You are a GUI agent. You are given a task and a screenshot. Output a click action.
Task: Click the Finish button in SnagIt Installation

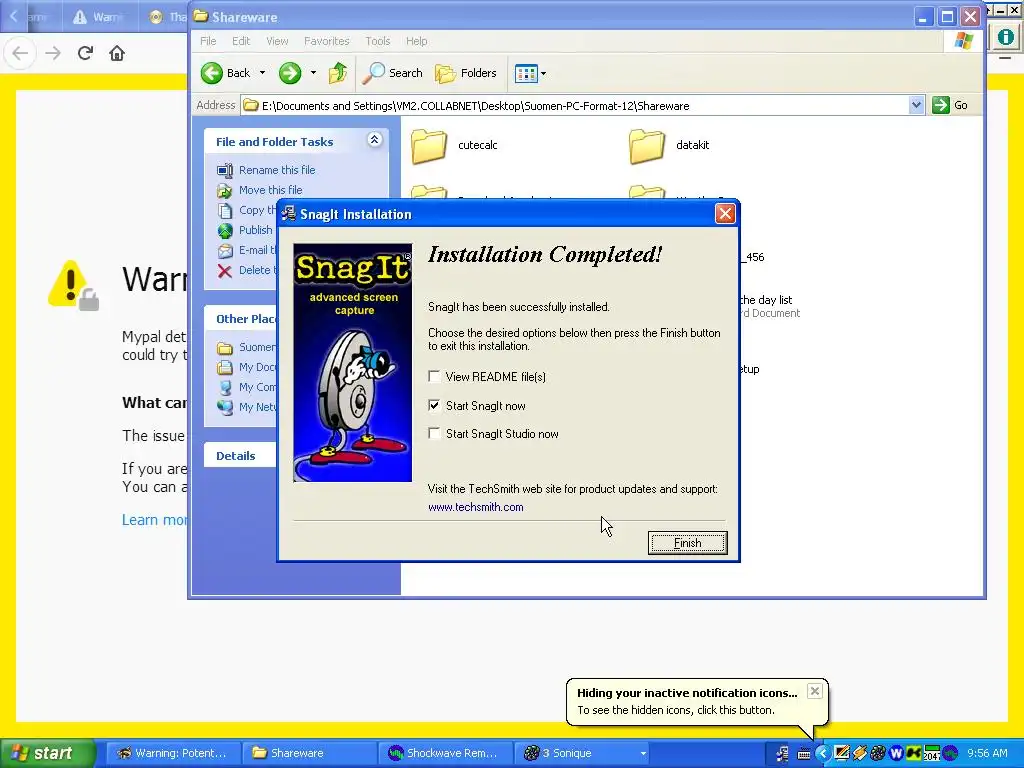(x=687, y=543)
